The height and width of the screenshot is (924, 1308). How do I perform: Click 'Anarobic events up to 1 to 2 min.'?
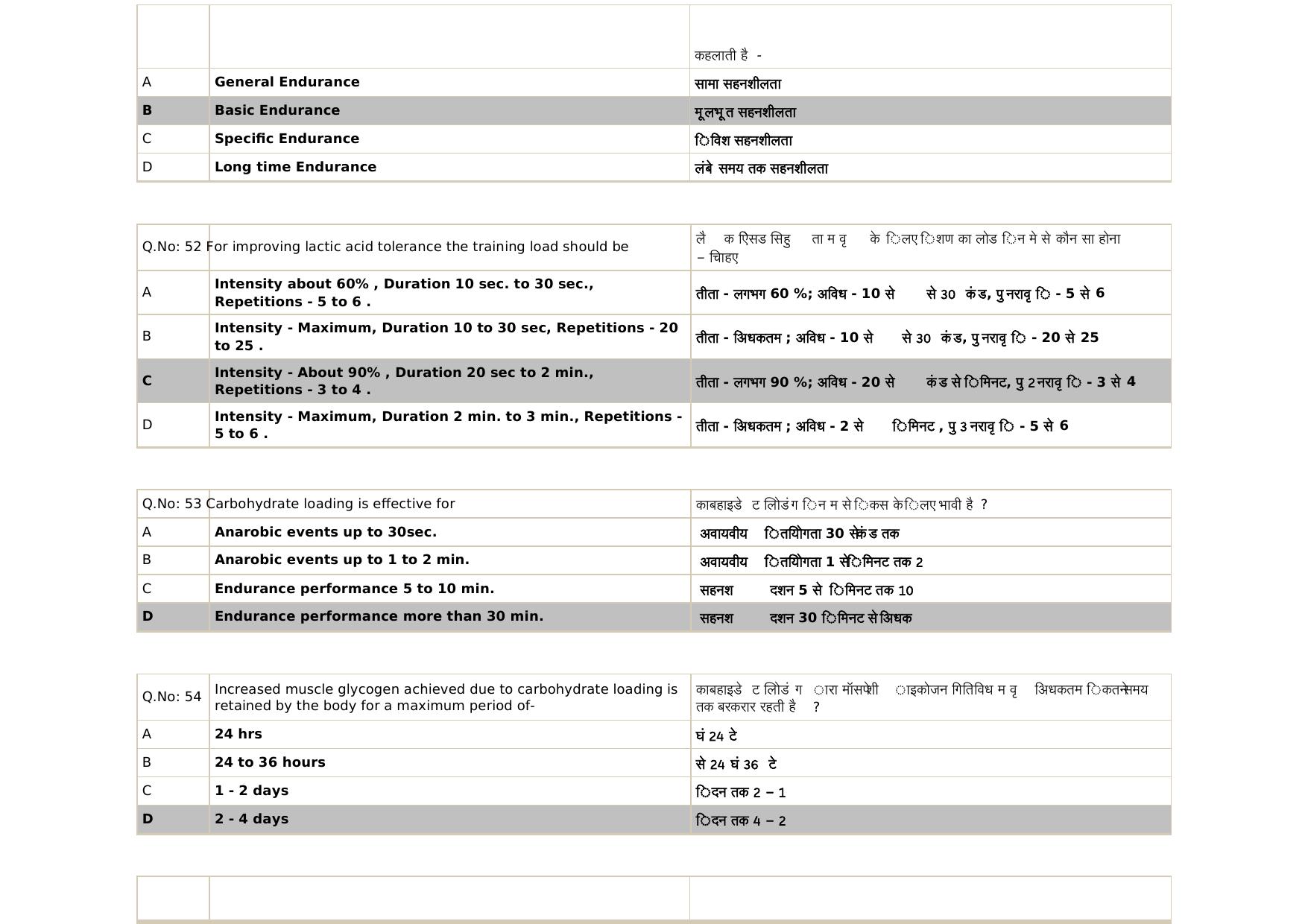point(342,560)
